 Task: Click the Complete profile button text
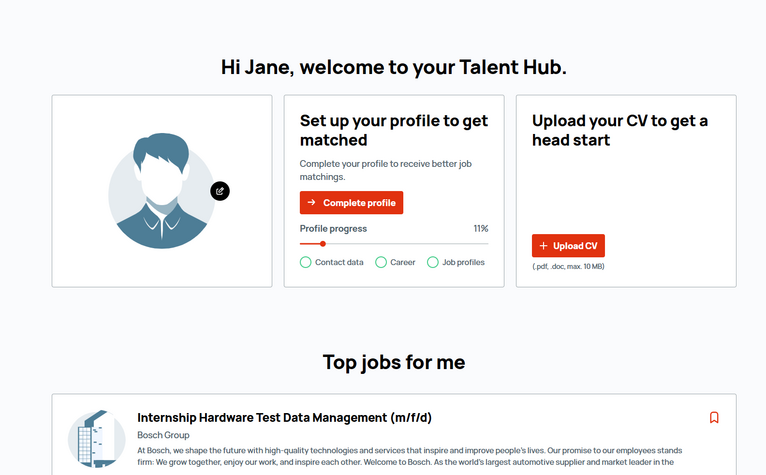[x=359, y=203]
